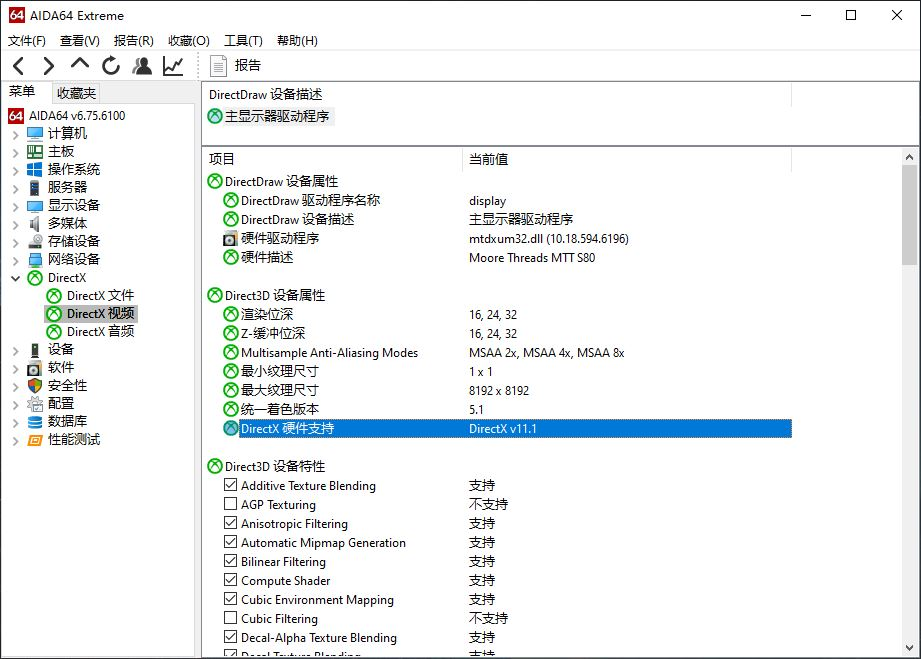The image size is (921, 659).
Task: Click the vertical scrollbar thumb in details list
Action: (x=909, y=215)
